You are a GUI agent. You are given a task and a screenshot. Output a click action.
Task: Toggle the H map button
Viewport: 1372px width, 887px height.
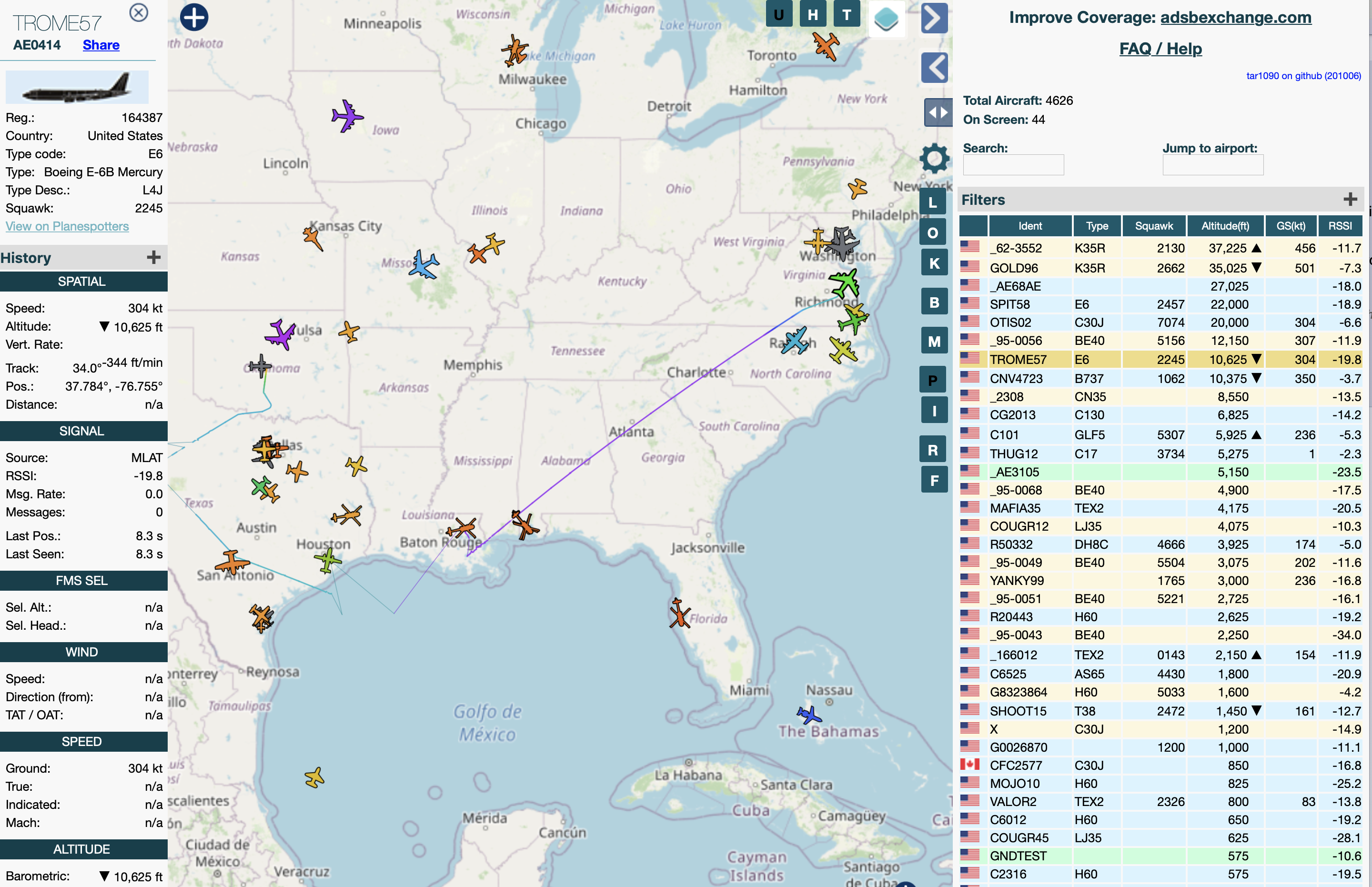(812, 14)
